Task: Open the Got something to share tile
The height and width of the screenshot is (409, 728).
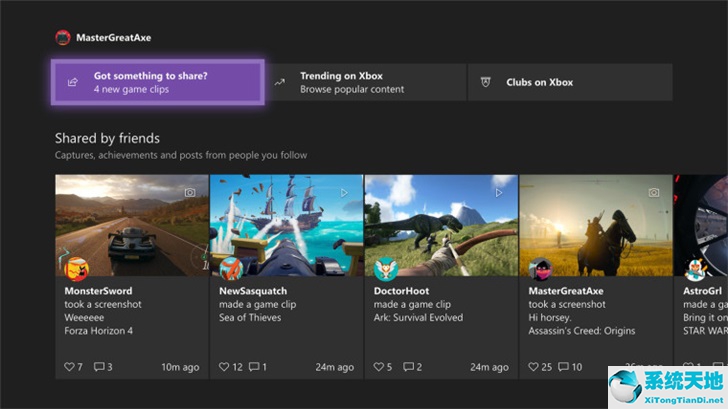Action: [158, 82]
